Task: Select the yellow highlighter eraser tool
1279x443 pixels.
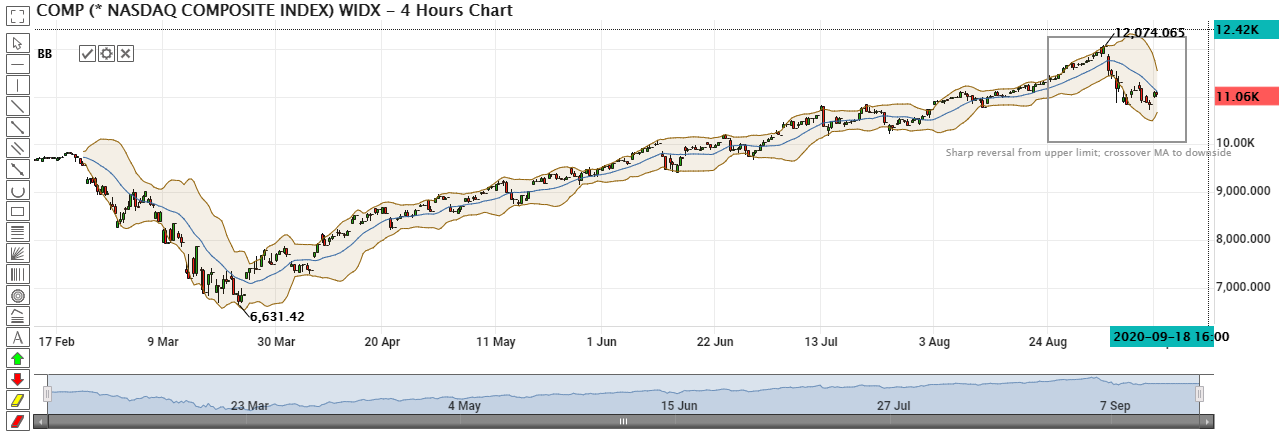Action: coord(17,400)
